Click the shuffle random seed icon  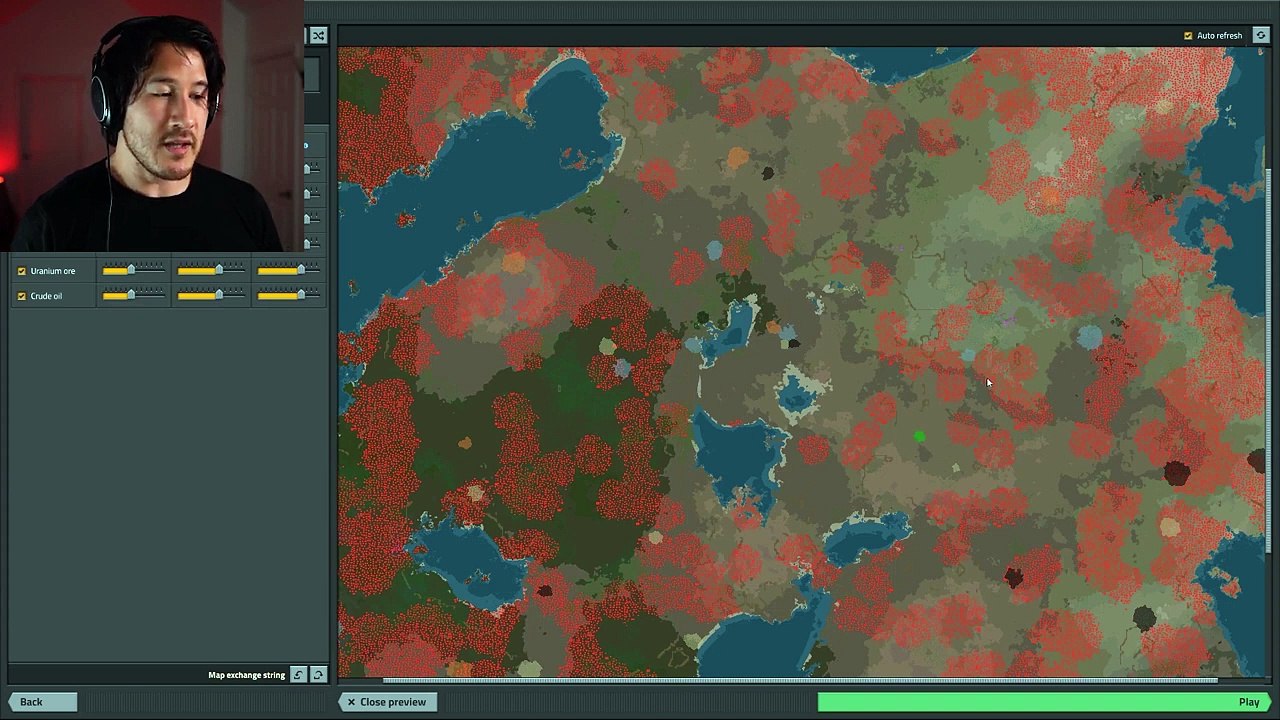click(x=318, y=36)
